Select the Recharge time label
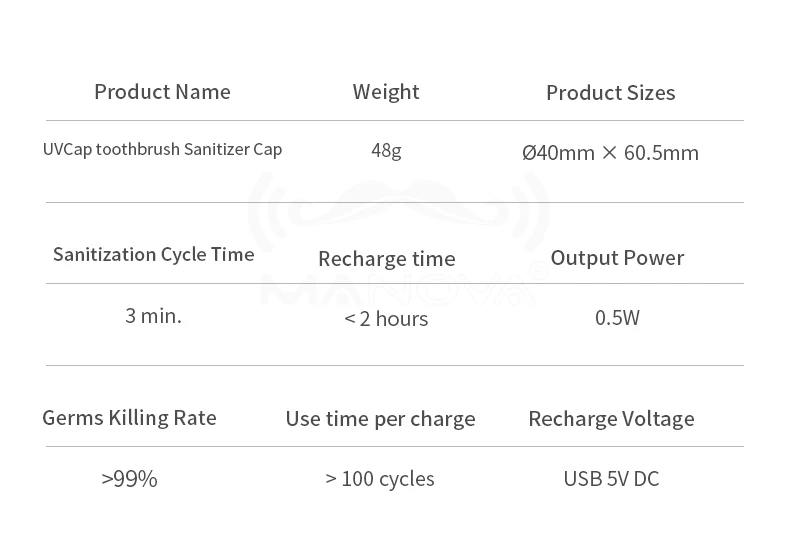790x554 pixels. (x=386, y=259)
